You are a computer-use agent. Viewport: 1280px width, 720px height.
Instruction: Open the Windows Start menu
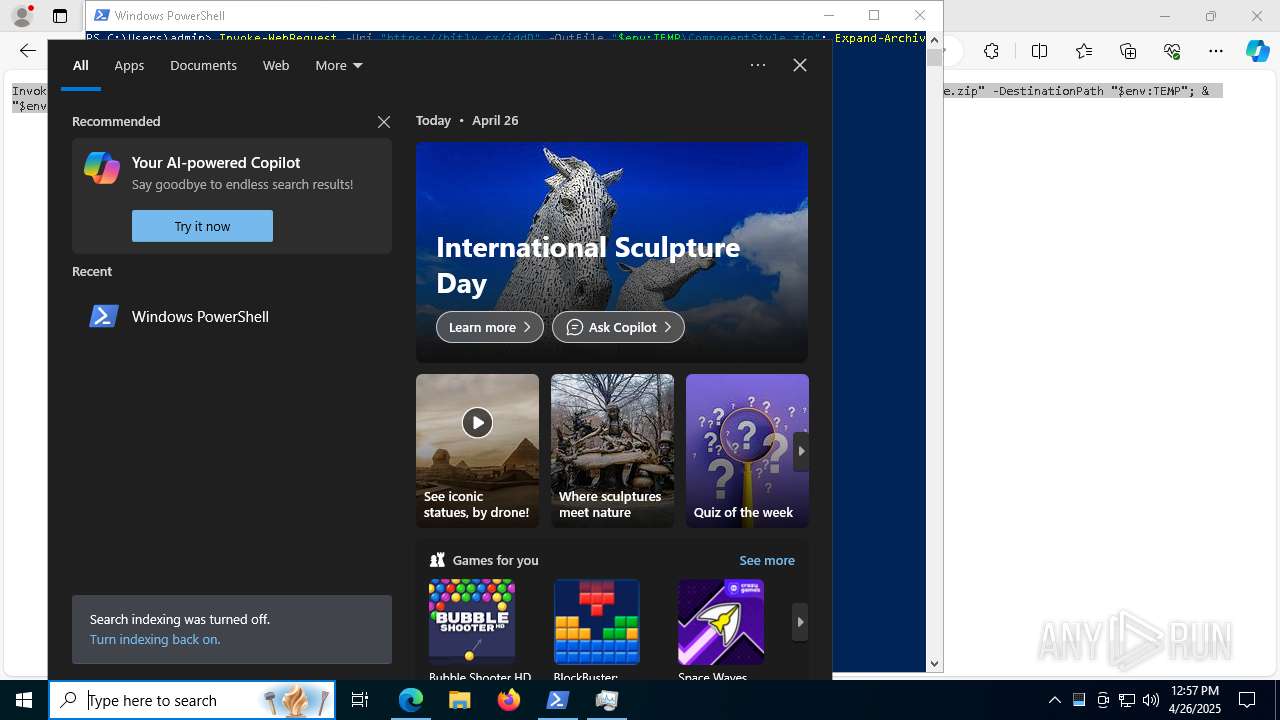24,700
